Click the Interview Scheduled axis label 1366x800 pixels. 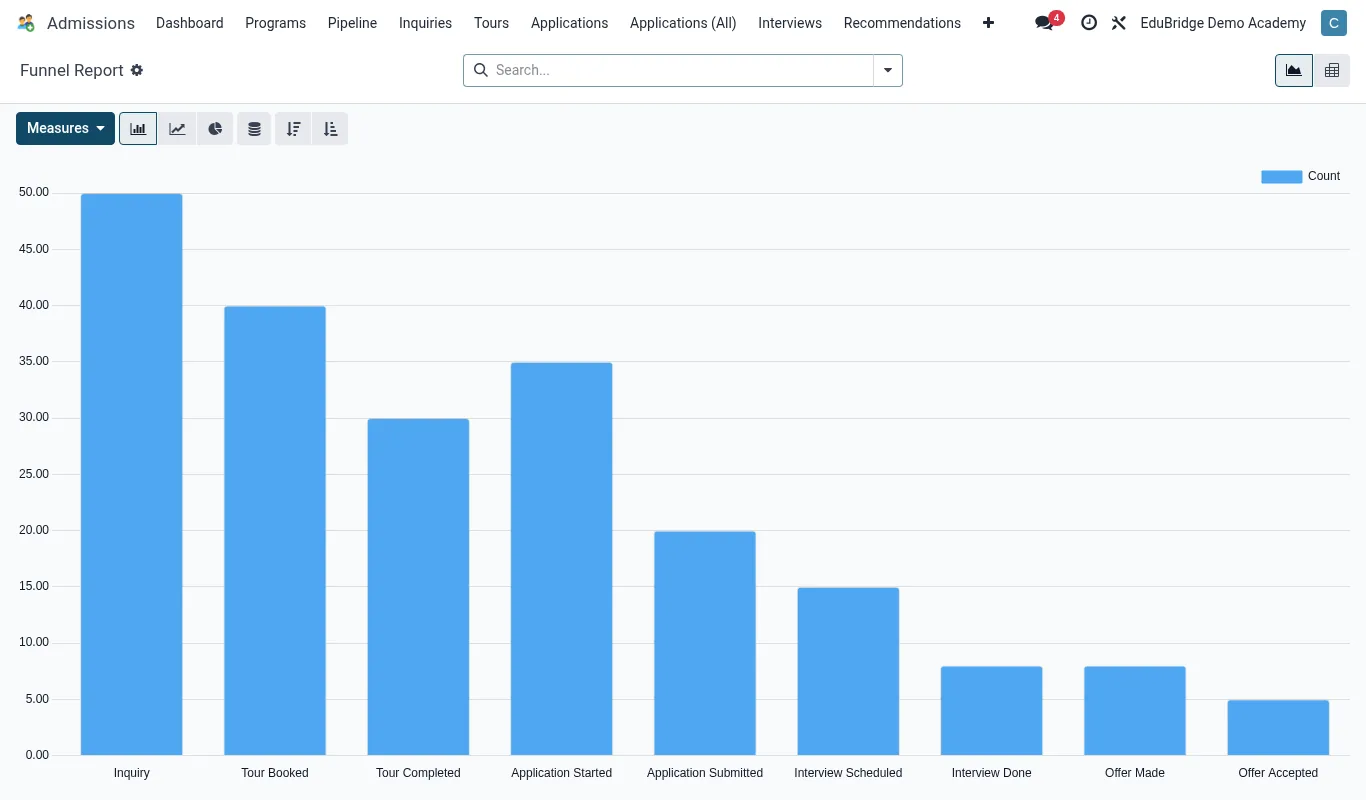[848, 773]
